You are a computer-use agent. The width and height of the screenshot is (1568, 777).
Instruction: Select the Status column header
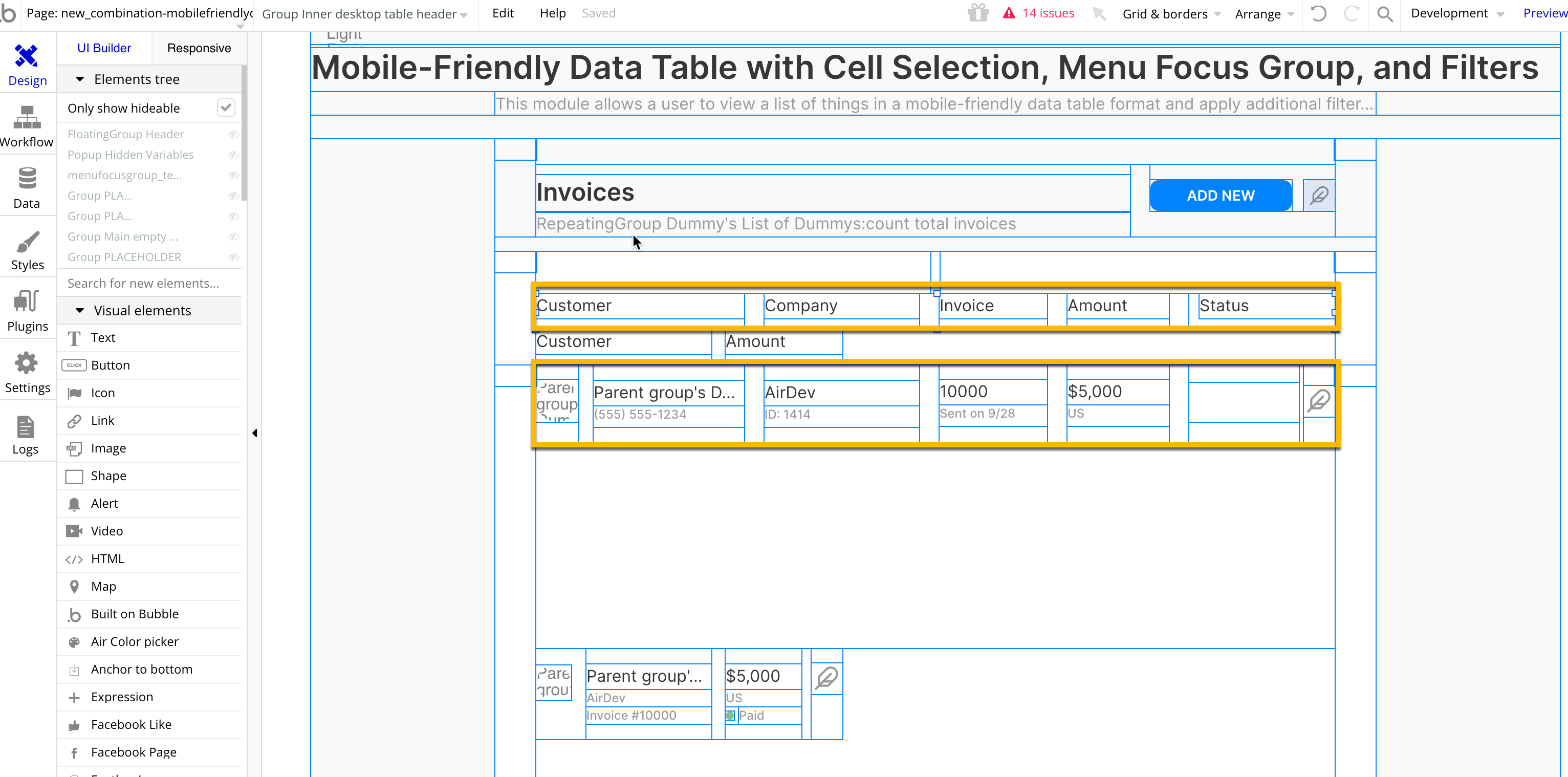click(x=1266, y=306)
